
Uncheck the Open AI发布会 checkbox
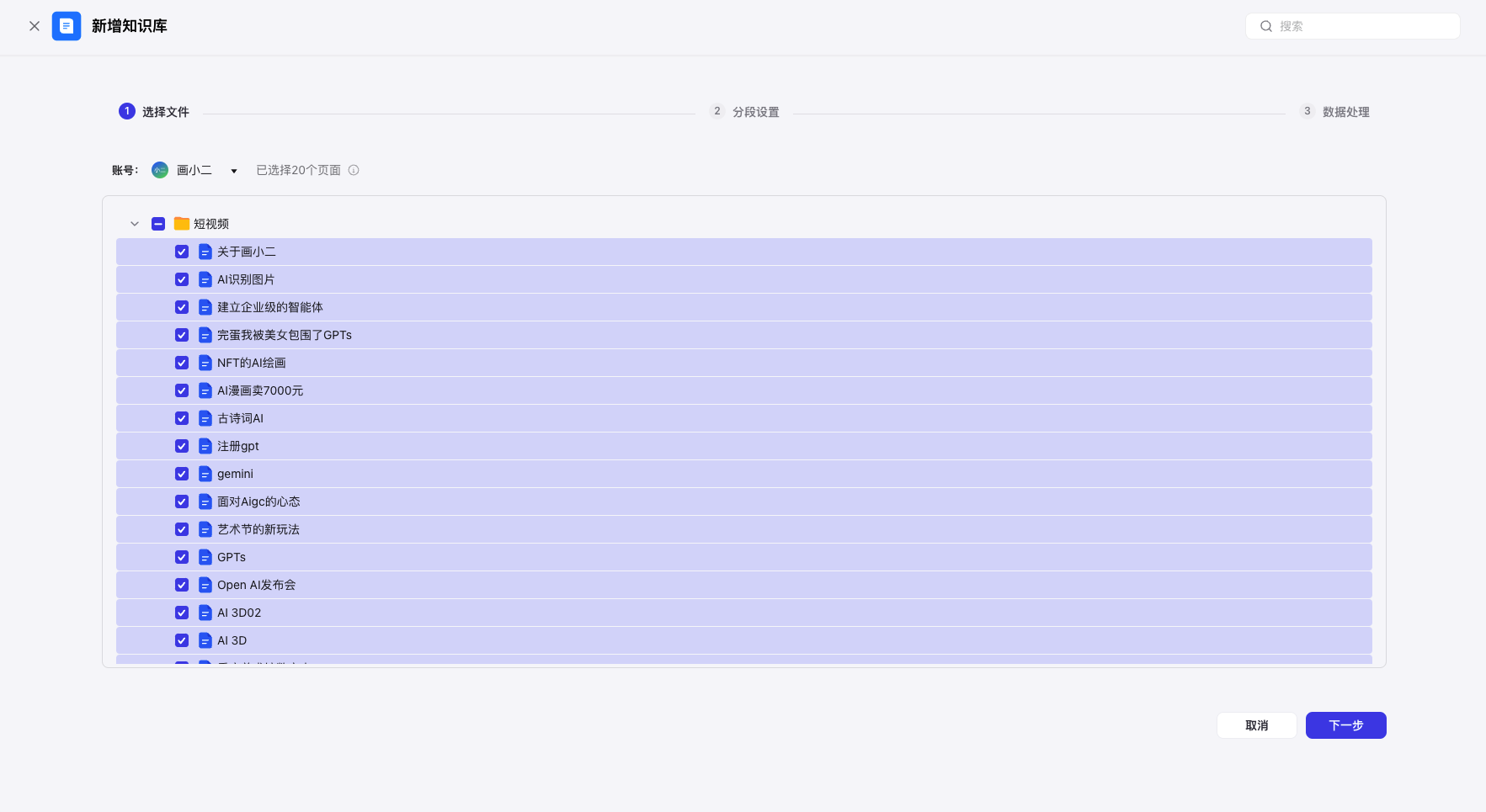pyautogui.click(x=182, y=585)
